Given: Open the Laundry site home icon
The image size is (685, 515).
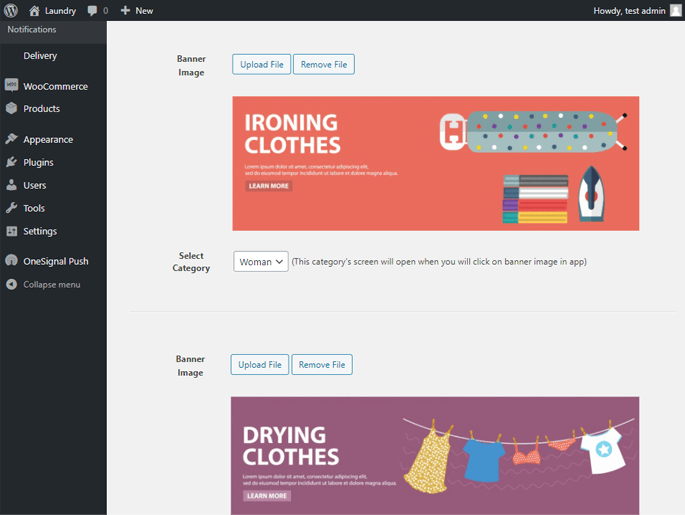Looking at the screenshot, I should (34, 10).
